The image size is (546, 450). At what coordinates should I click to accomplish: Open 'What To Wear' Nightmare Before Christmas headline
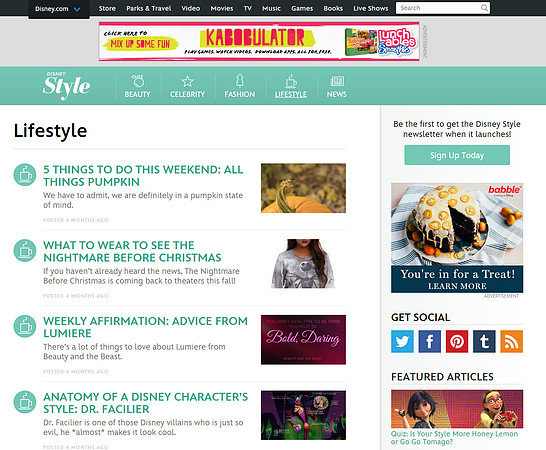(x=132, y=251)
